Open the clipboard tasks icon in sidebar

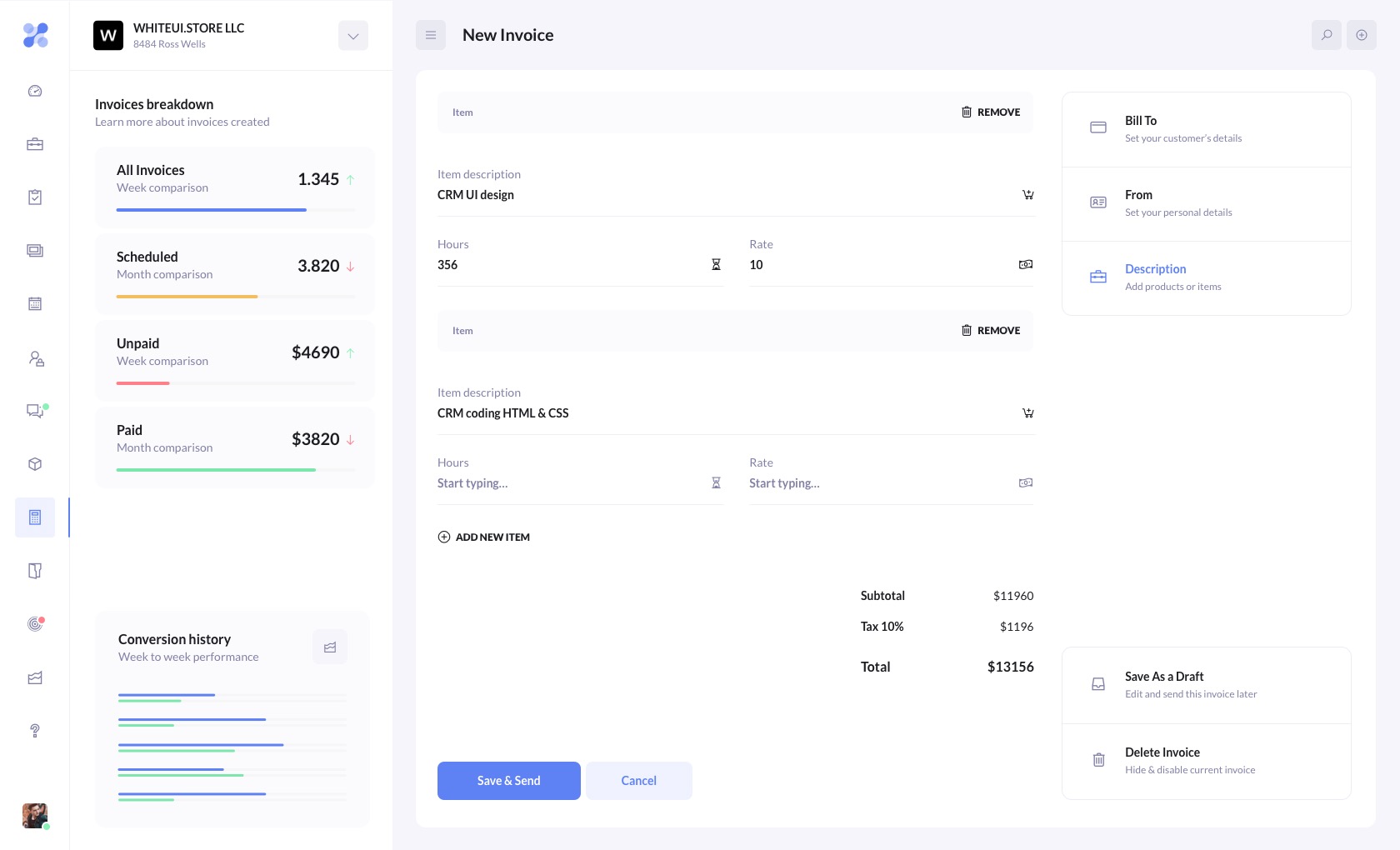35,197
